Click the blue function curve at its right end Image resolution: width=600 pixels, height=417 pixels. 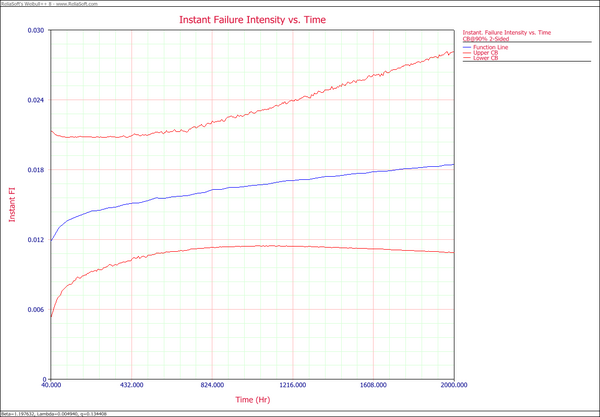451,165
